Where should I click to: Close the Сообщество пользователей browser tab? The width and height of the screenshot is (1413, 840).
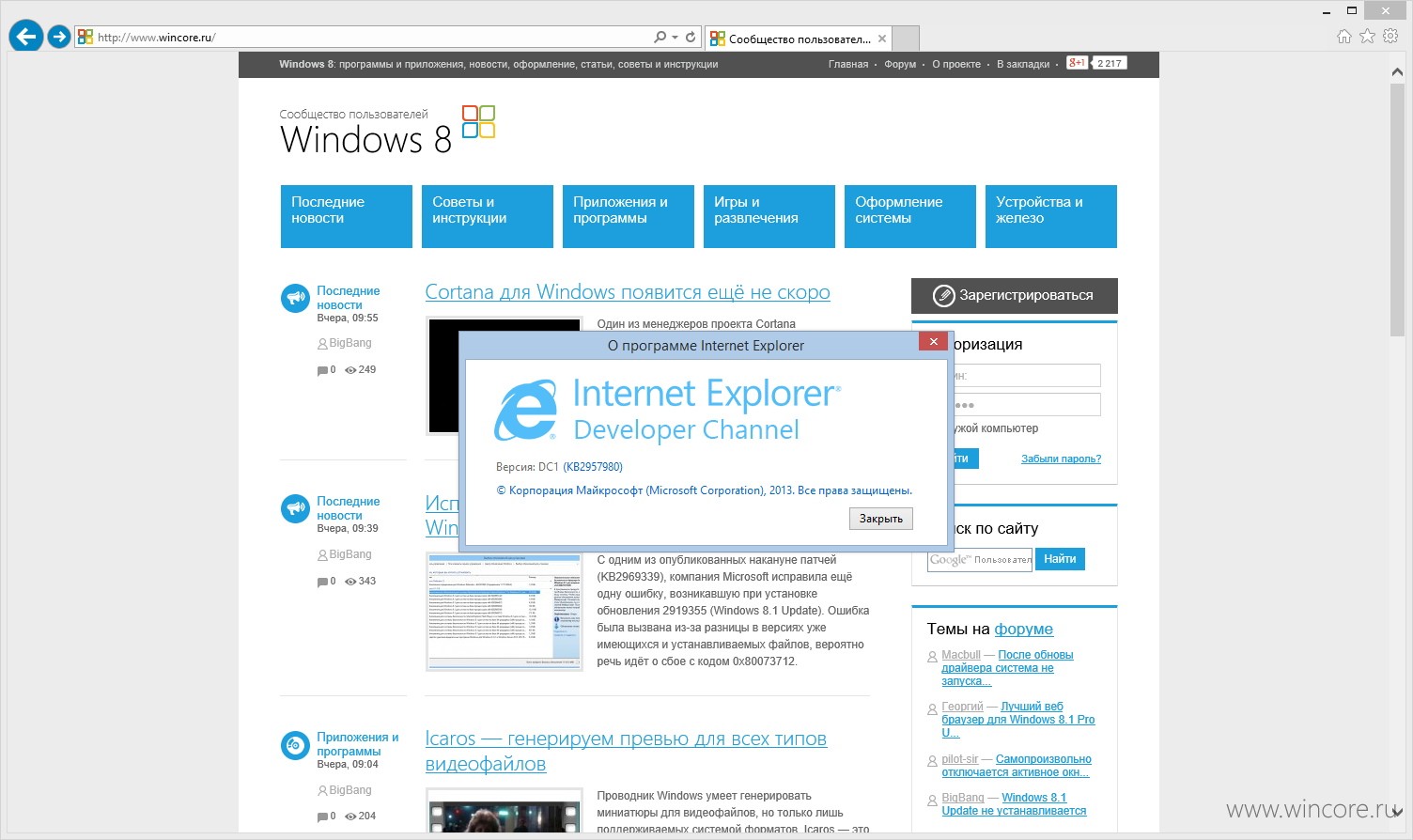881,39
